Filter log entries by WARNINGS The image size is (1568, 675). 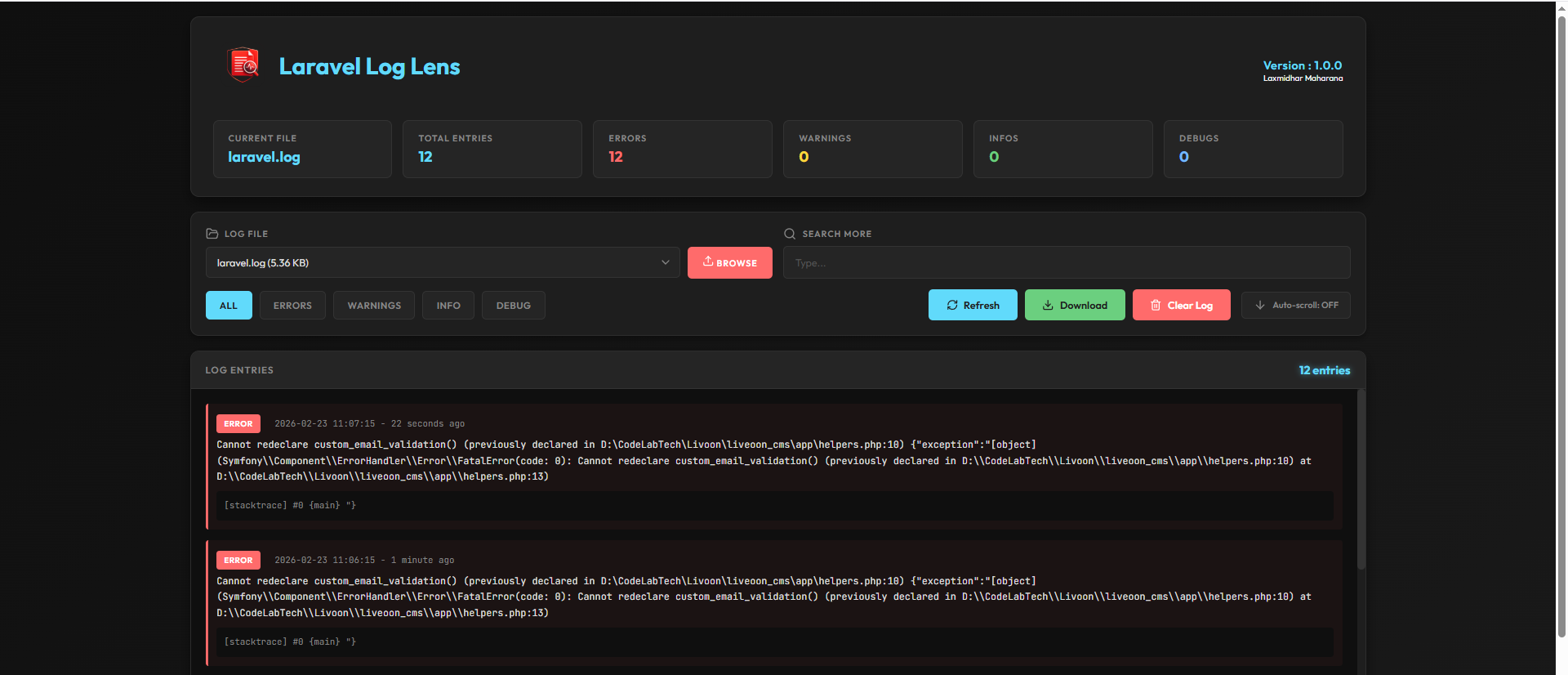click(374, 306)
